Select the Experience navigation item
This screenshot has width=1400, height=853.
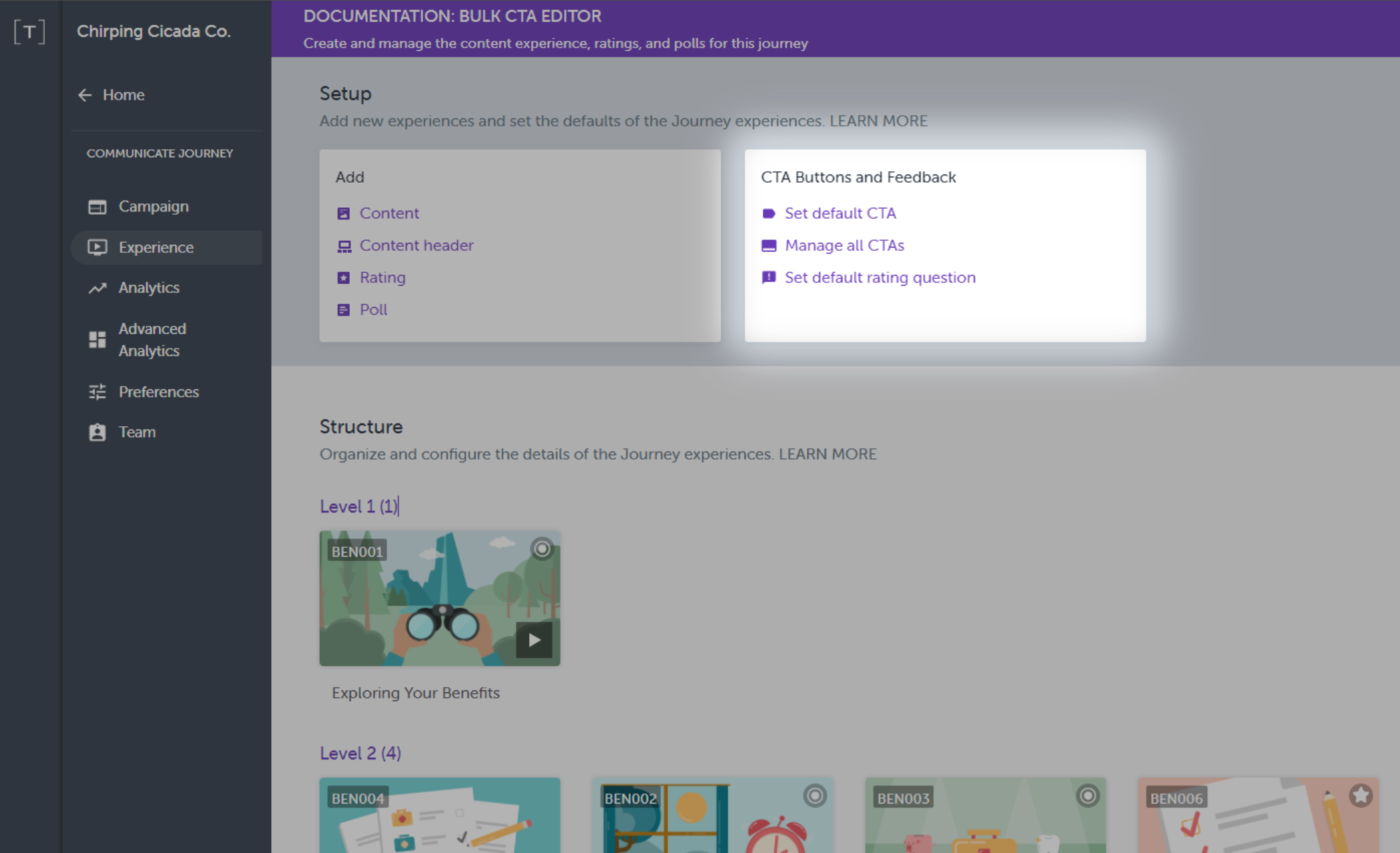(x=156, y=247)
